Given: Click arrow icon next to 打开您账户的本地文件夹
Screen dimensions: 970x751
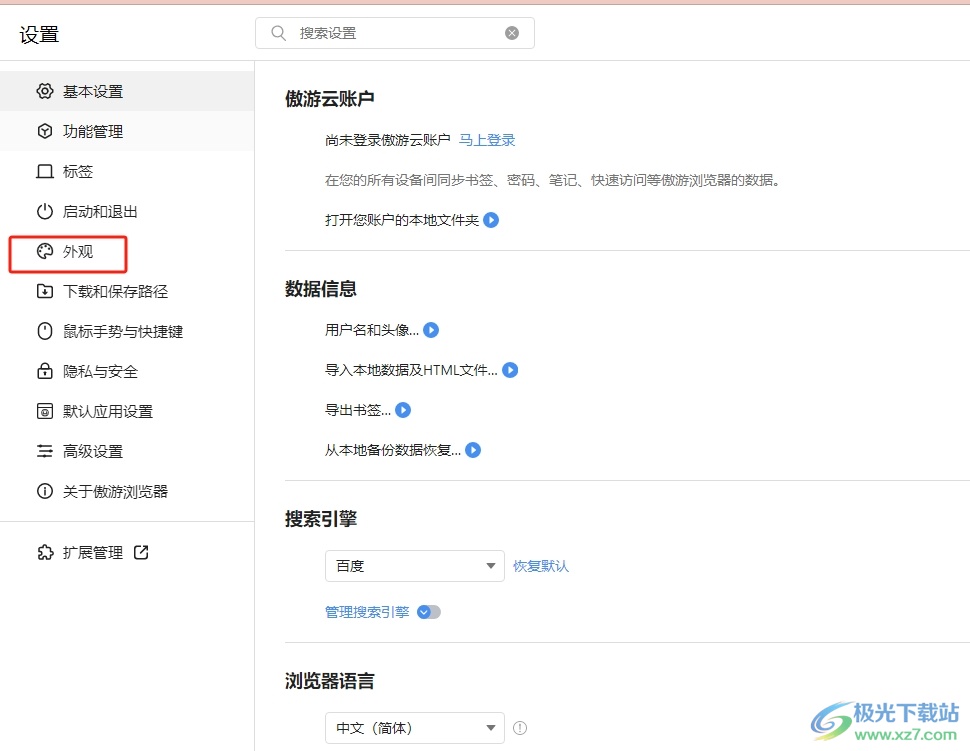Looking at the screenshot, I should [x=491, y=220].
